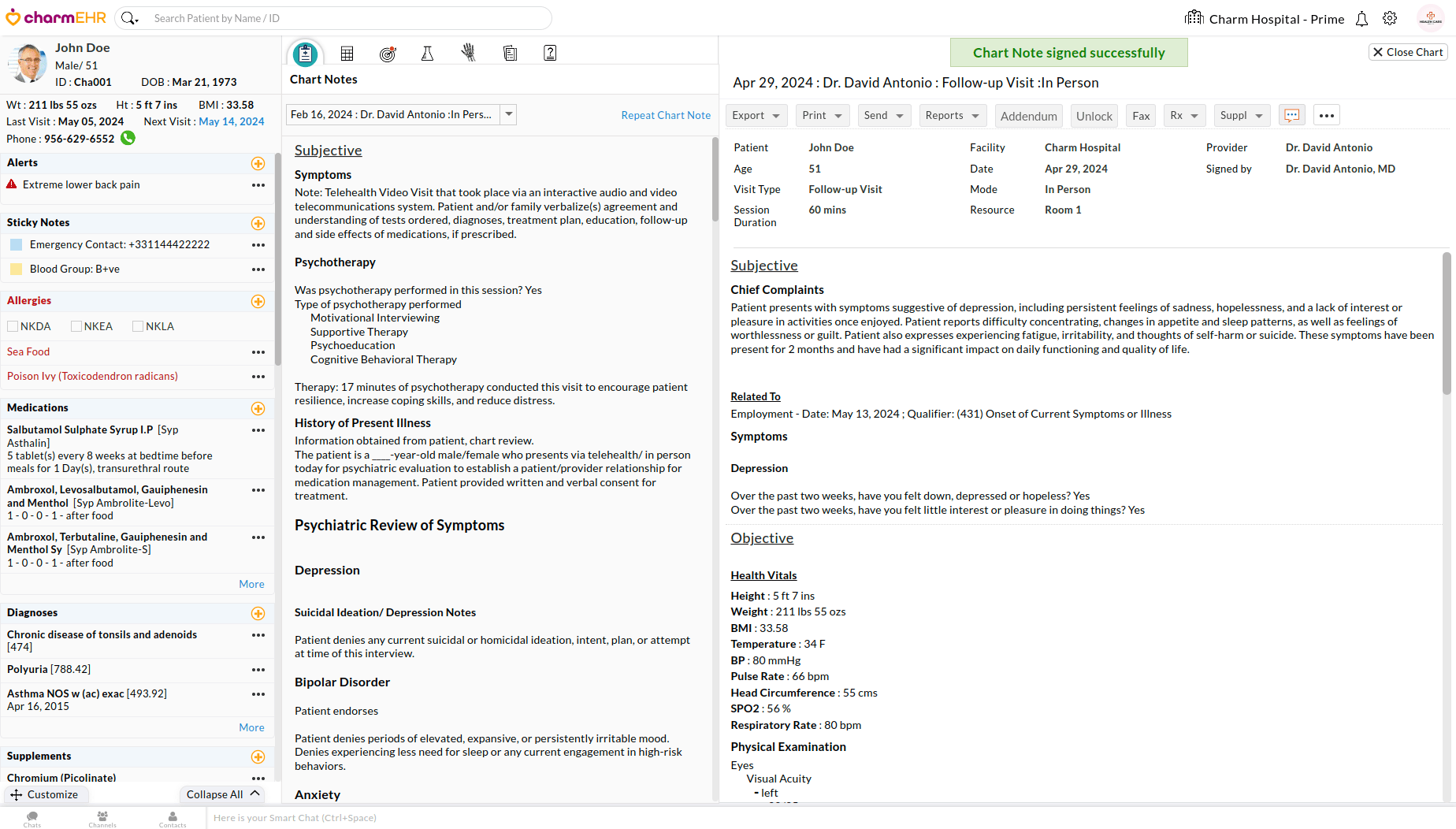1456x829 pixels.
Task: Click the Search Patient by Name field
Action: coord(347,18)
